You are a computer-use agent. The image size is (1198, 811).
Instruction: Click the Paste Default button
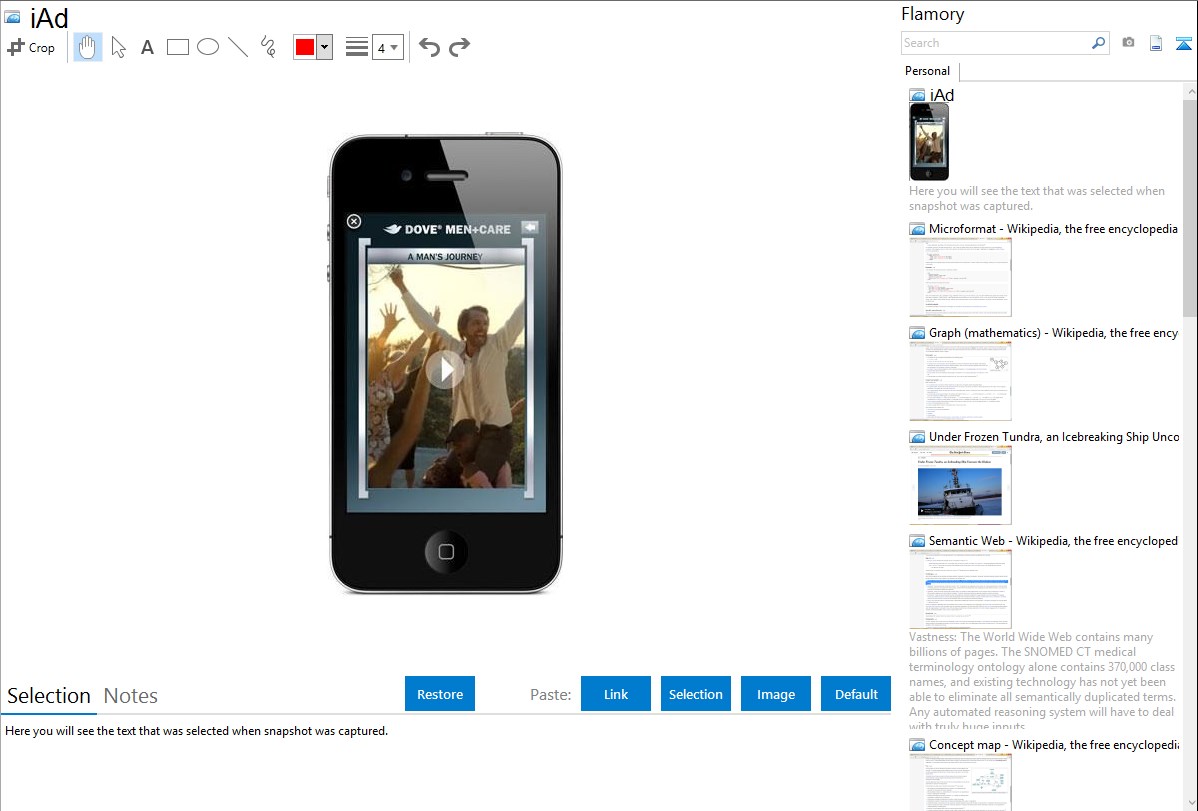pyautogui.click(x=856, y=694)
